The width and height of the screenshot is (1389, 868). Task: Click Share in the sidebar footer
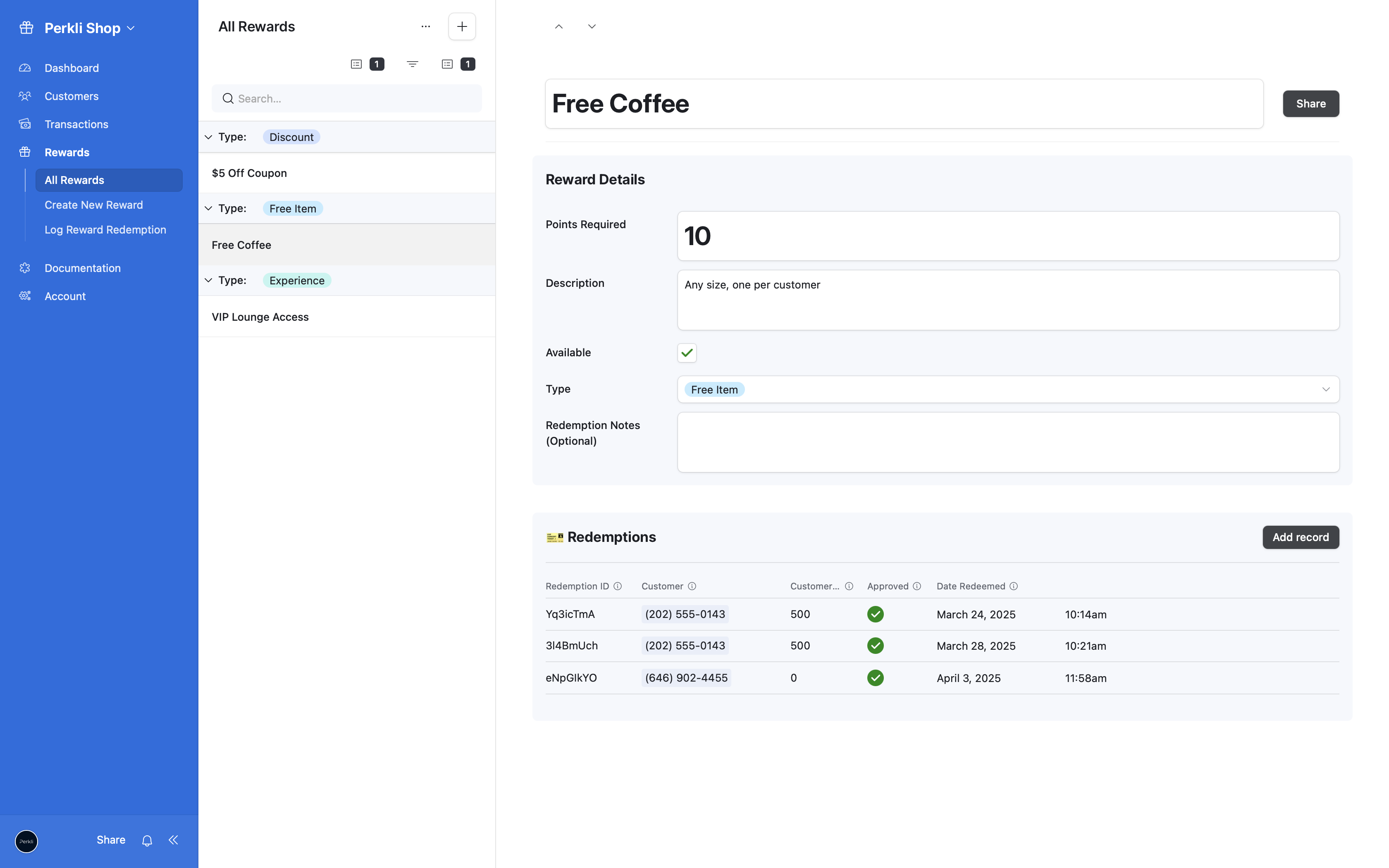pyautogui.click(x=111, y=840)
